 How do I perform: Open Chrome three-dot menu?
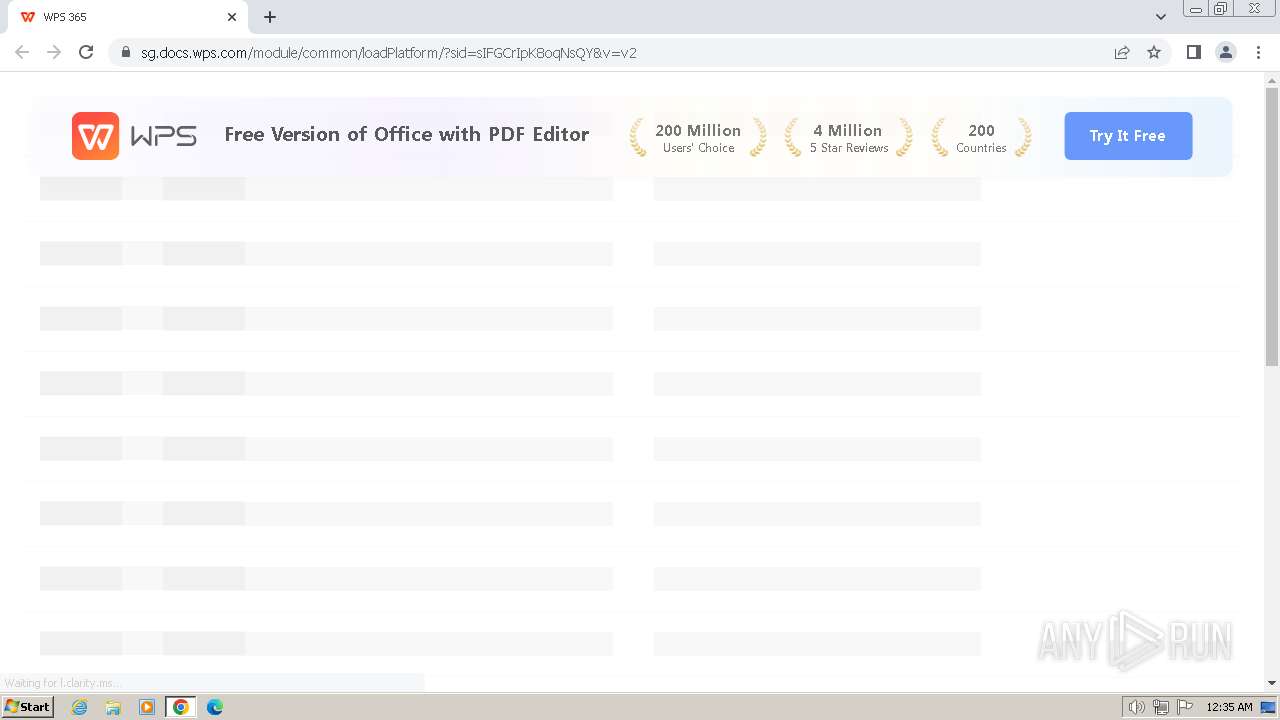(1258, 52)
